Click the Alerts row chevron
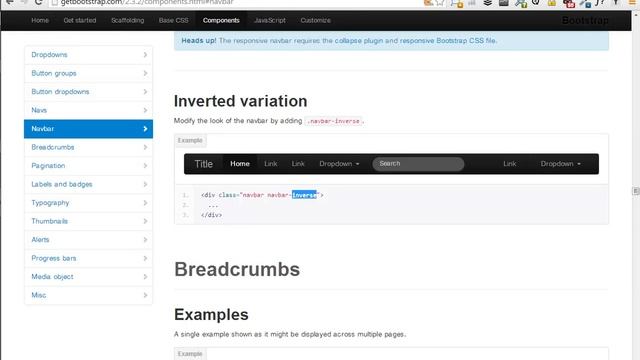Image resolution: width=640 pixels, height=360 pixels. [145, 240]
